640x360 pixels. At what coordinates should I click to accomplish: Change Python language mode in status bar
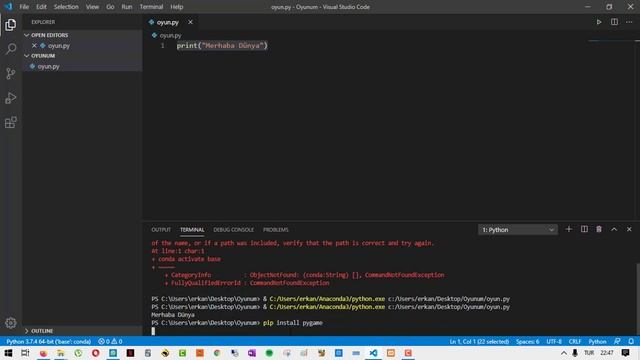(597, 341)
